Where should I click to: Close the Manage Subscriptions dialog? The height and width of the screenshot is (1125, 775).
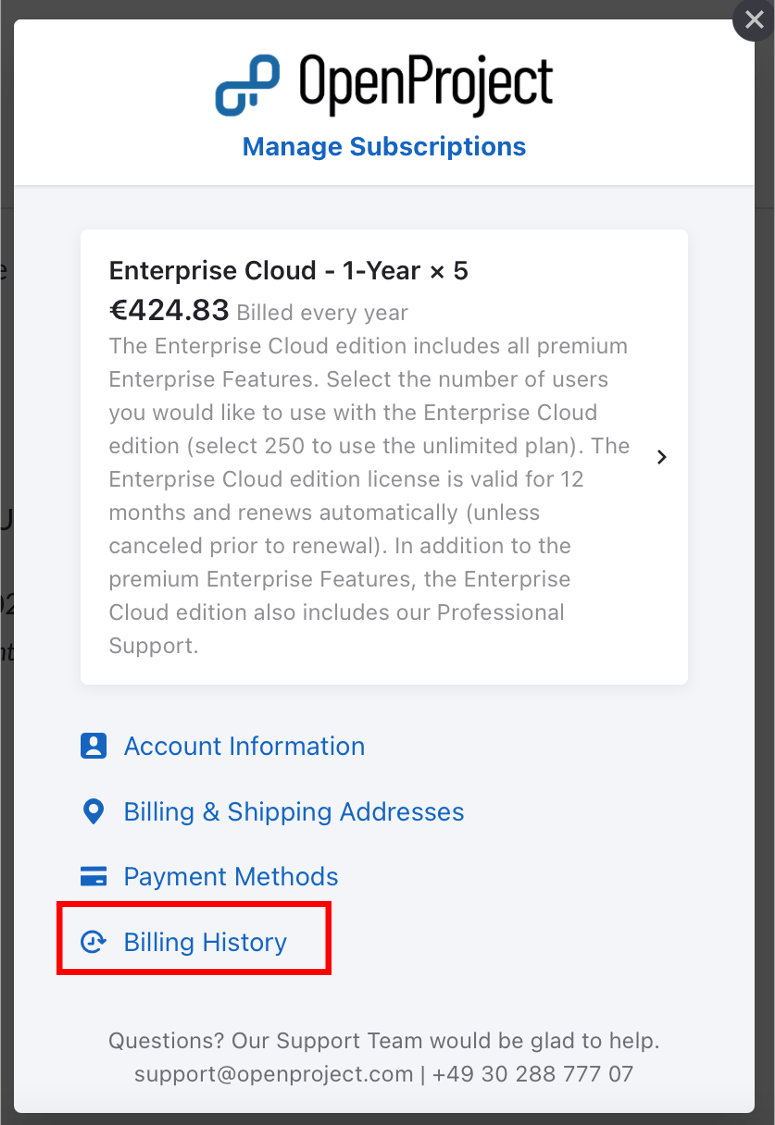coord(753,20)
